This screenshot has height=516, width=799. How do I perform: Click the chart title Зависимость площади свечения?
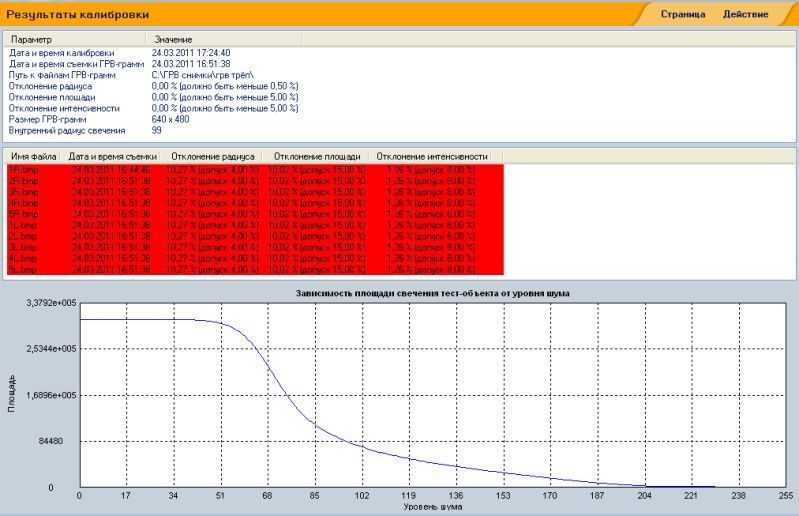[x=433, y=293]
